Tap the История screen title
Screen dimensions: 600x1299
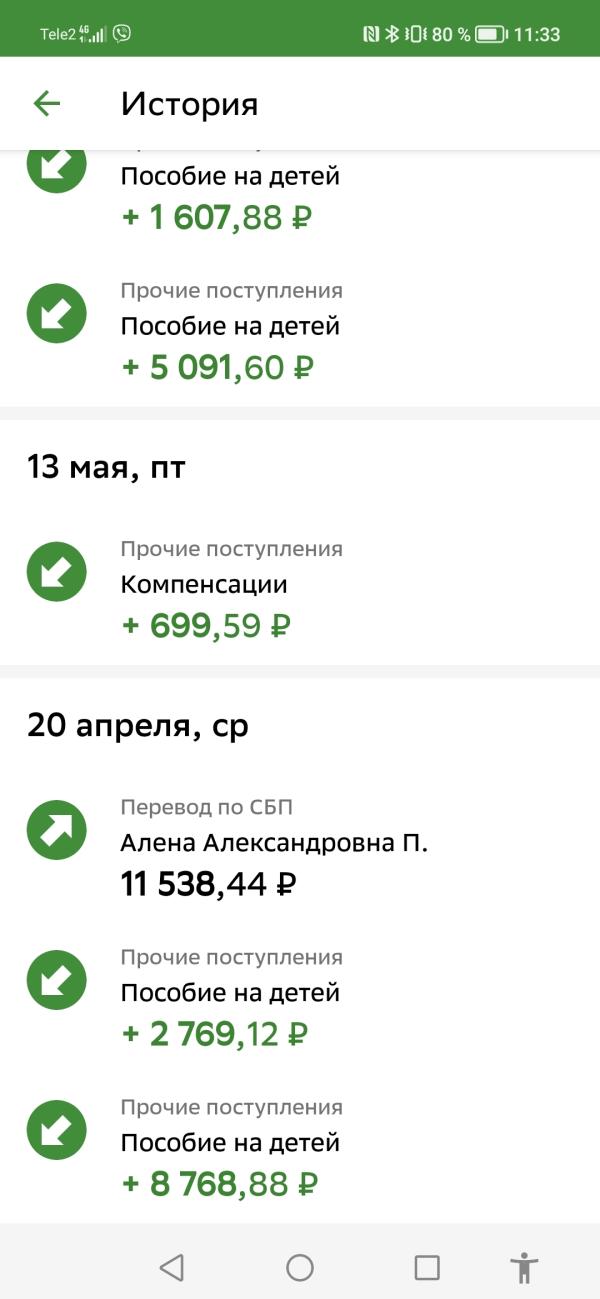click(190, 104)
